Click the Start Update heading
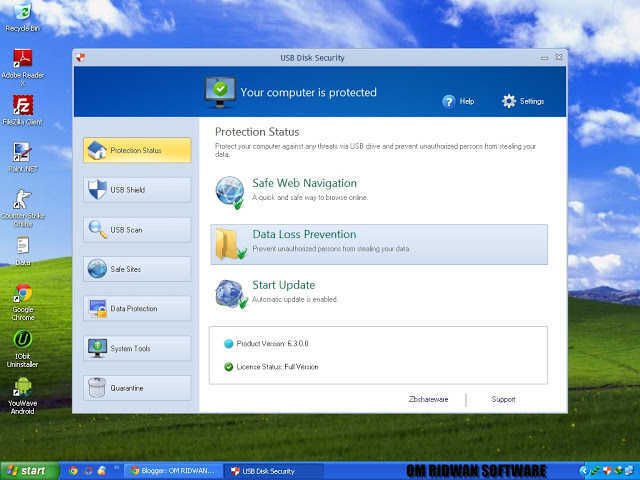Image resolution: width=640 pixels, height=480 pixels. point(284,285)
